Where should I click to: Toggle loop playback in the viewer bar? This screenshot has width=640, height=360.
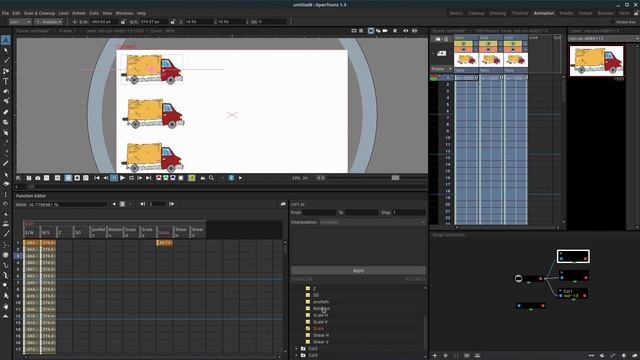131,178
